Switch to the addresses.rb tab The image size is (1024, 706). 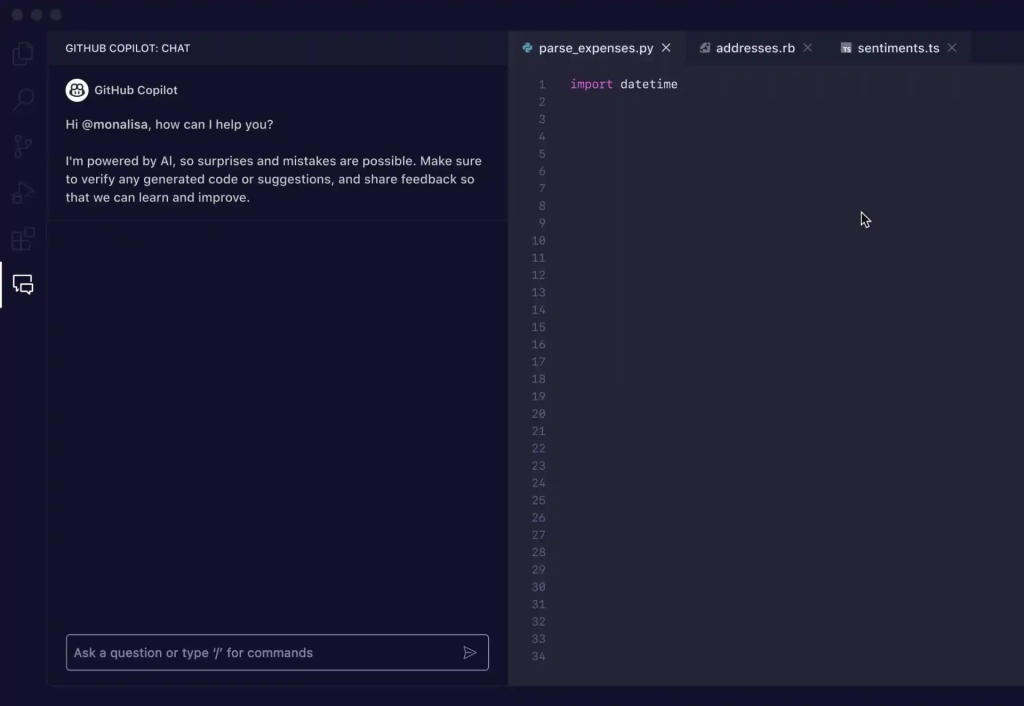tap(755, 48)
